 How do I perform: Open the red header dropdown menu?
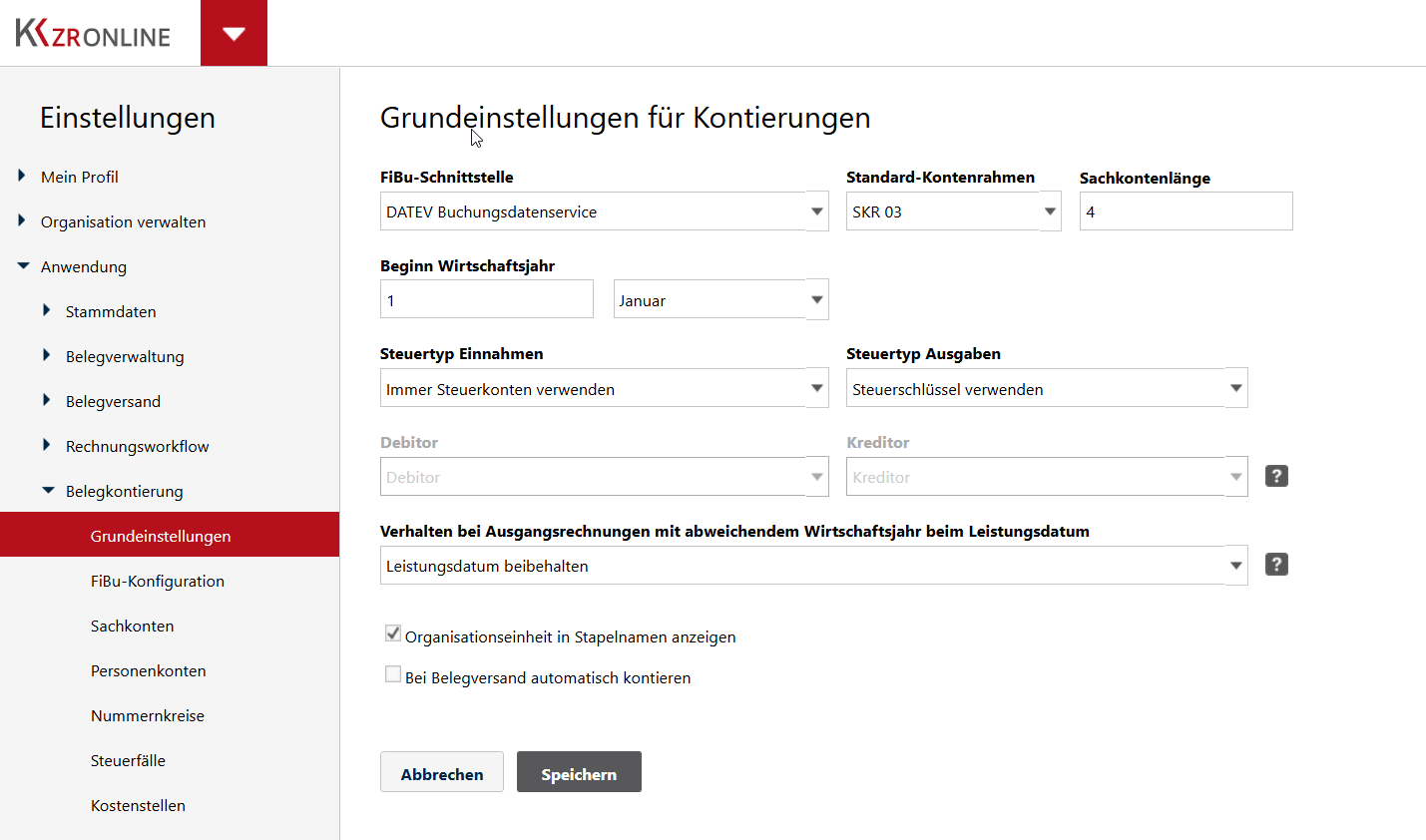(x=234, y=33)
